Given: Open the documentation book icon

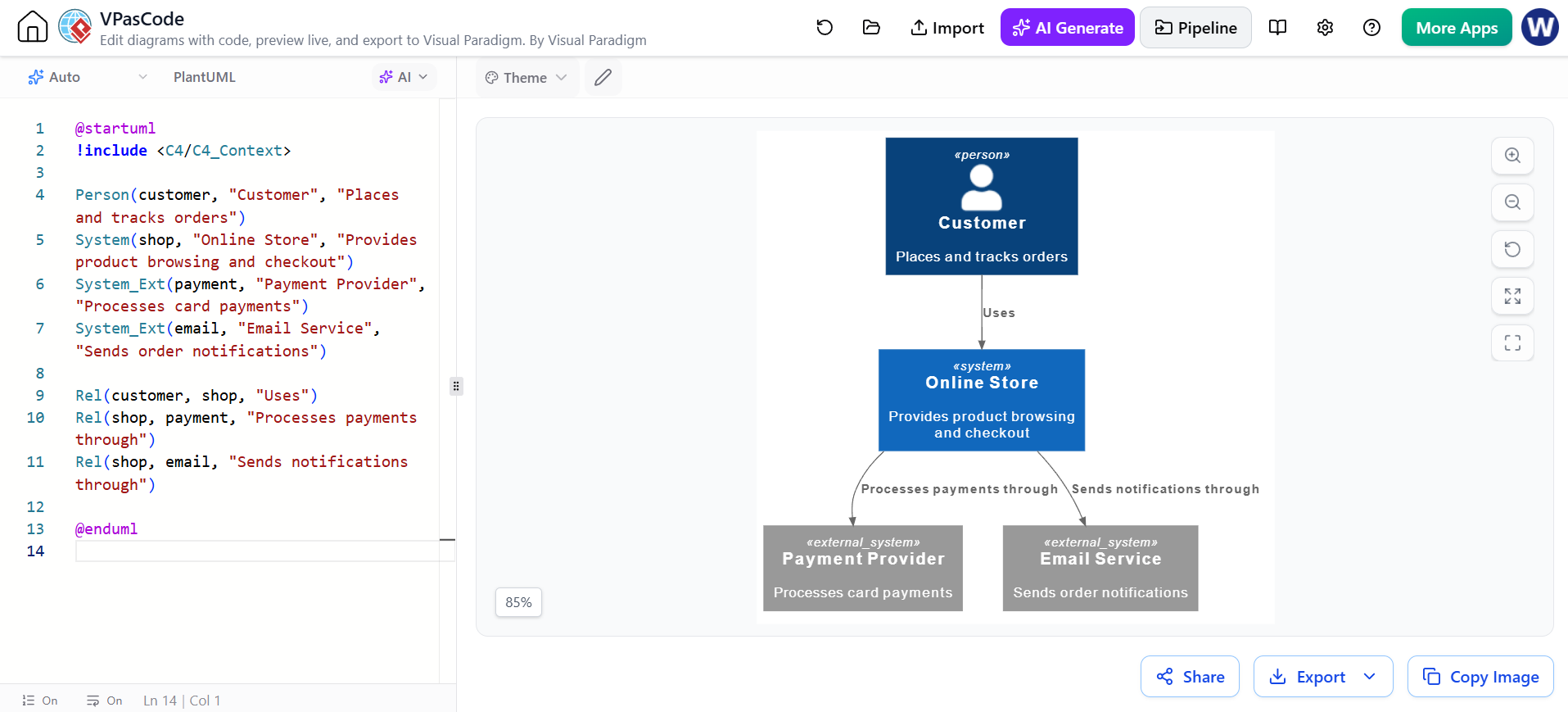Looking at the screenshot, I should (1277, 28).
